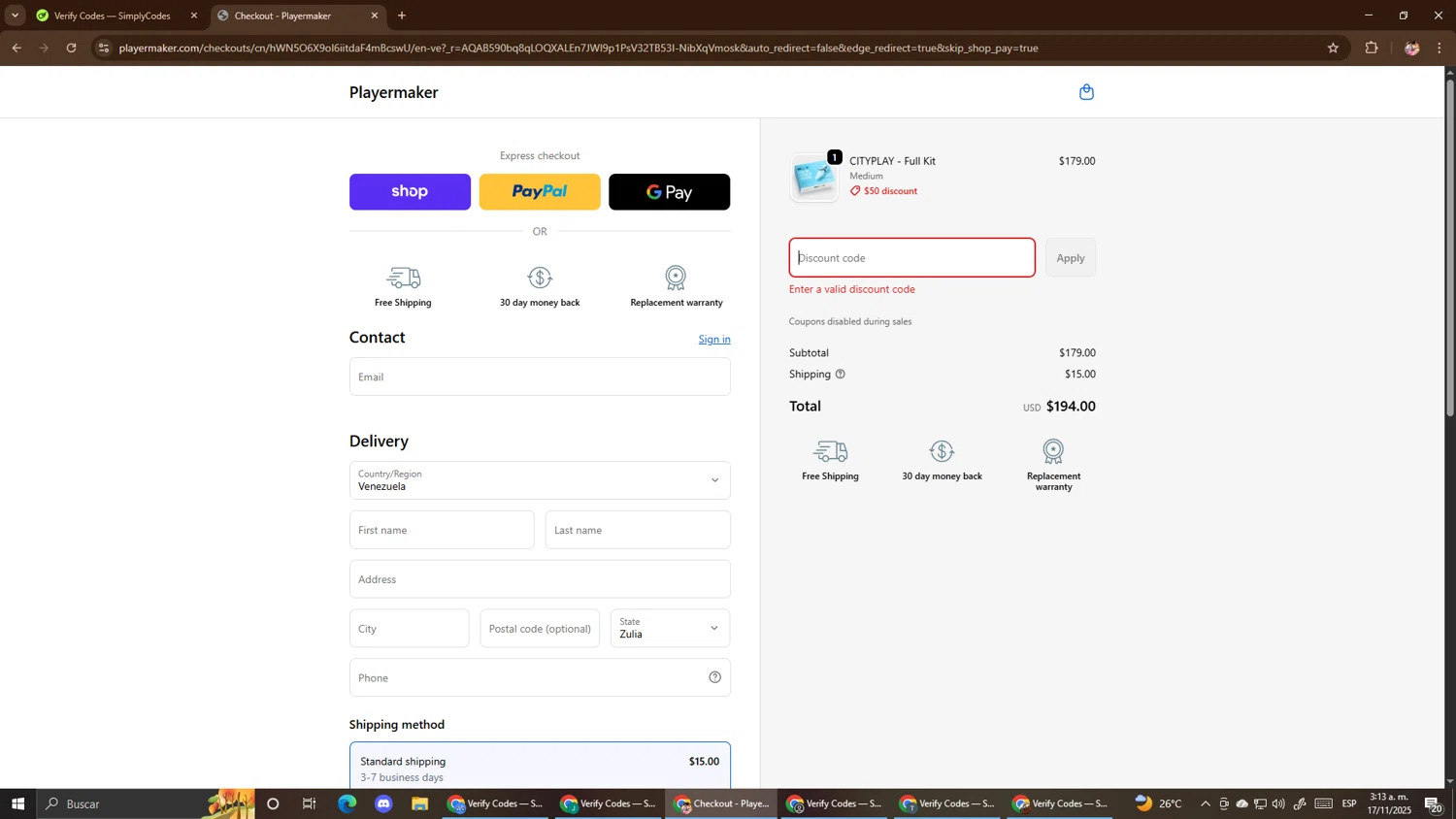Screen dimensions: 1456x819
Task: Click the Windows taskbar Buscar search box
Action: click(x=146, y=803)
